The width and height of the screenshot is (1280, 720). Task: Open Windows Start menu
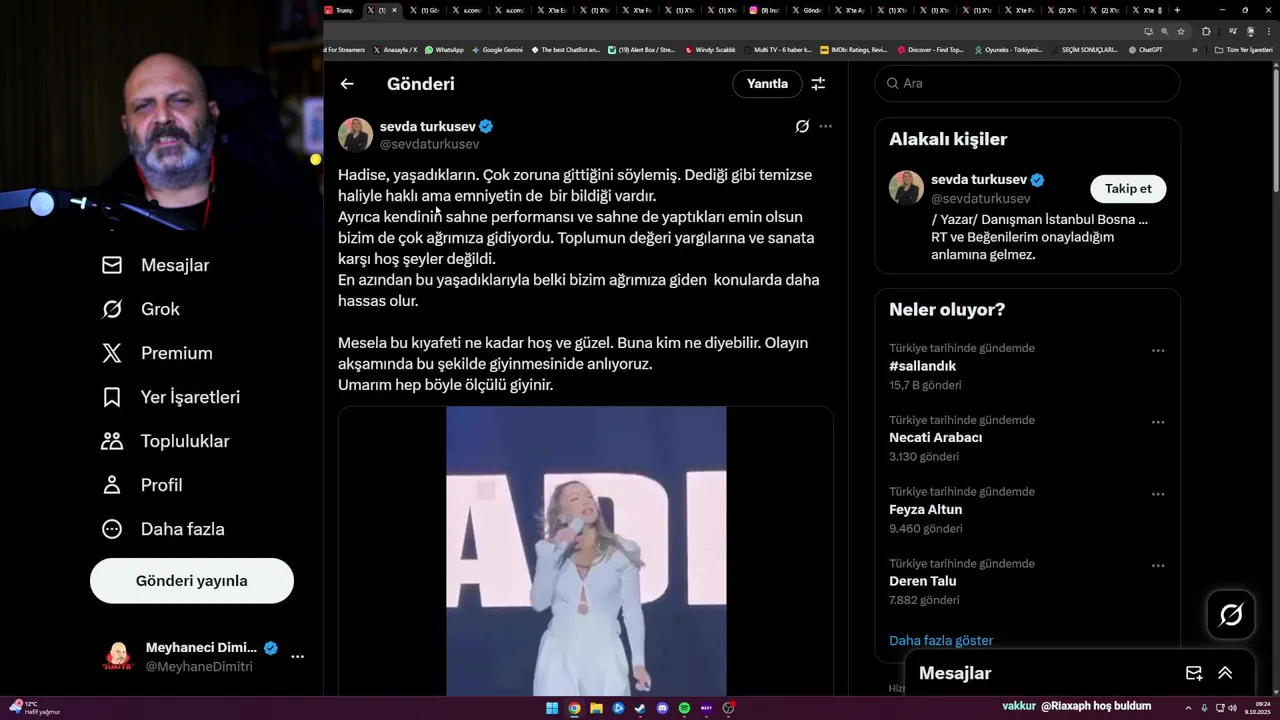(x=552, y=708)
